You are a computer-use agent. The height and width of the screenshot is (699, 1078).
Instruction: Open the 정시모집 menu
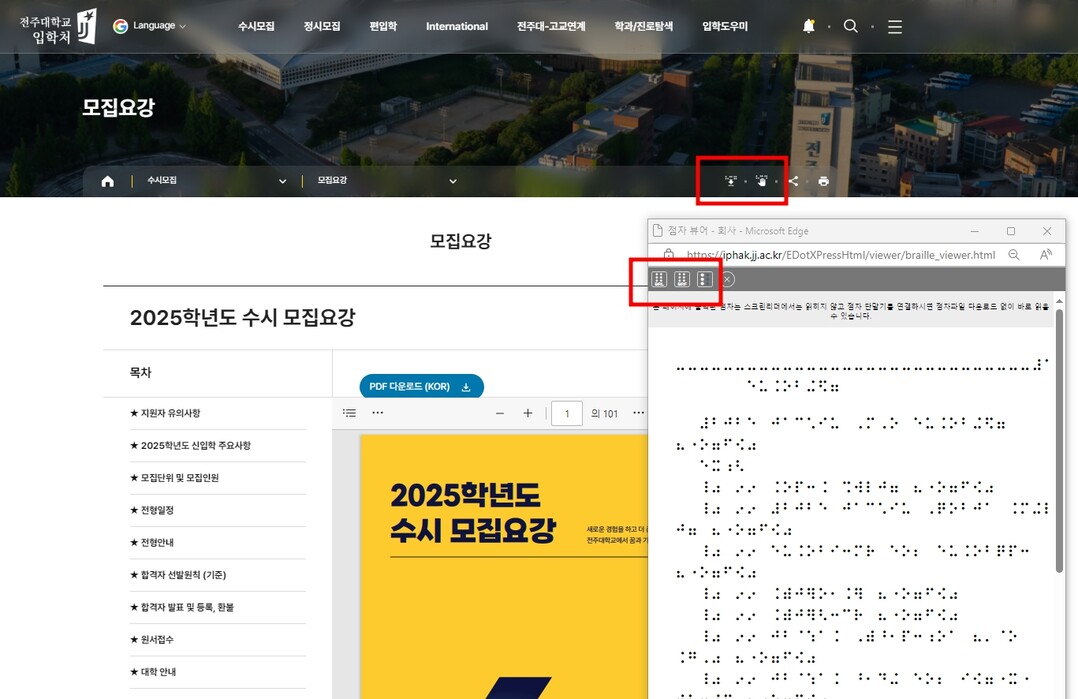[322, 27]
